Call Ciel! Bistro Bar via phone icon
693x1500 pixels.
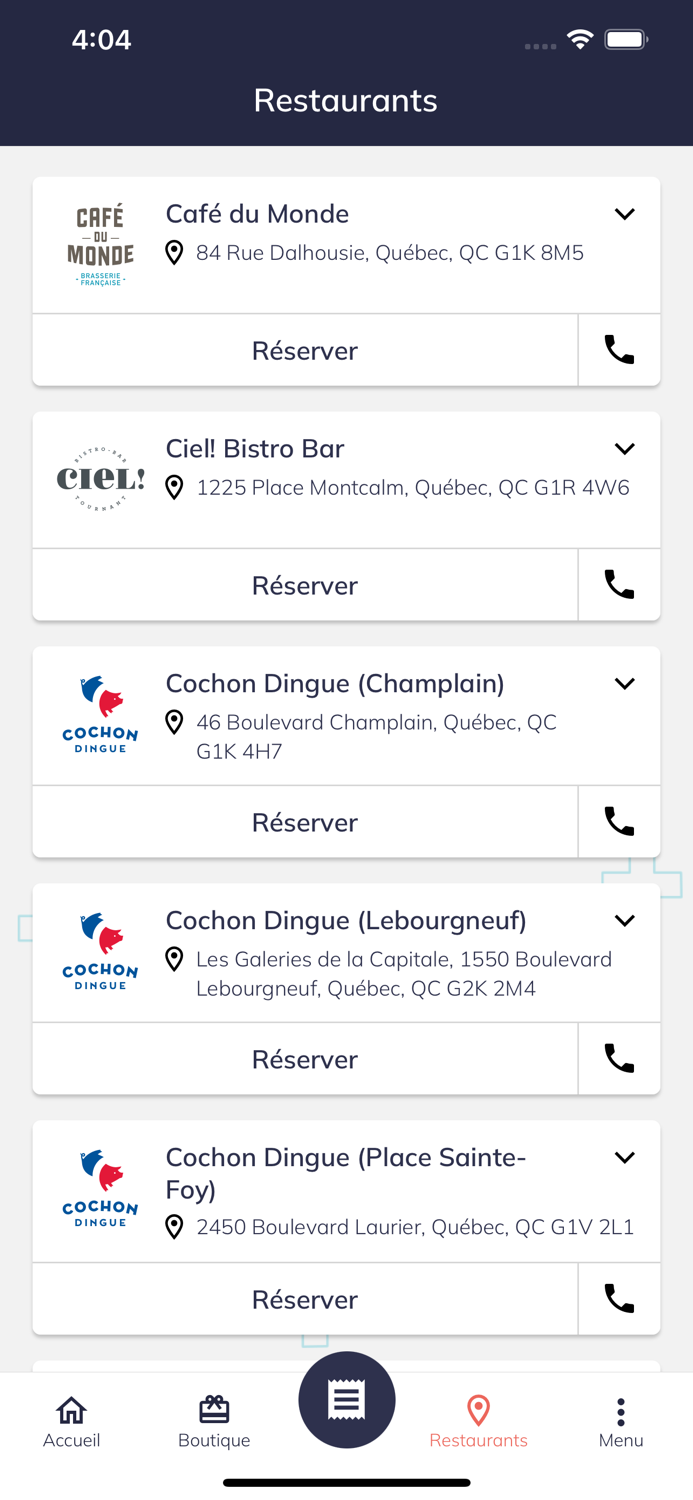[619, 585]
